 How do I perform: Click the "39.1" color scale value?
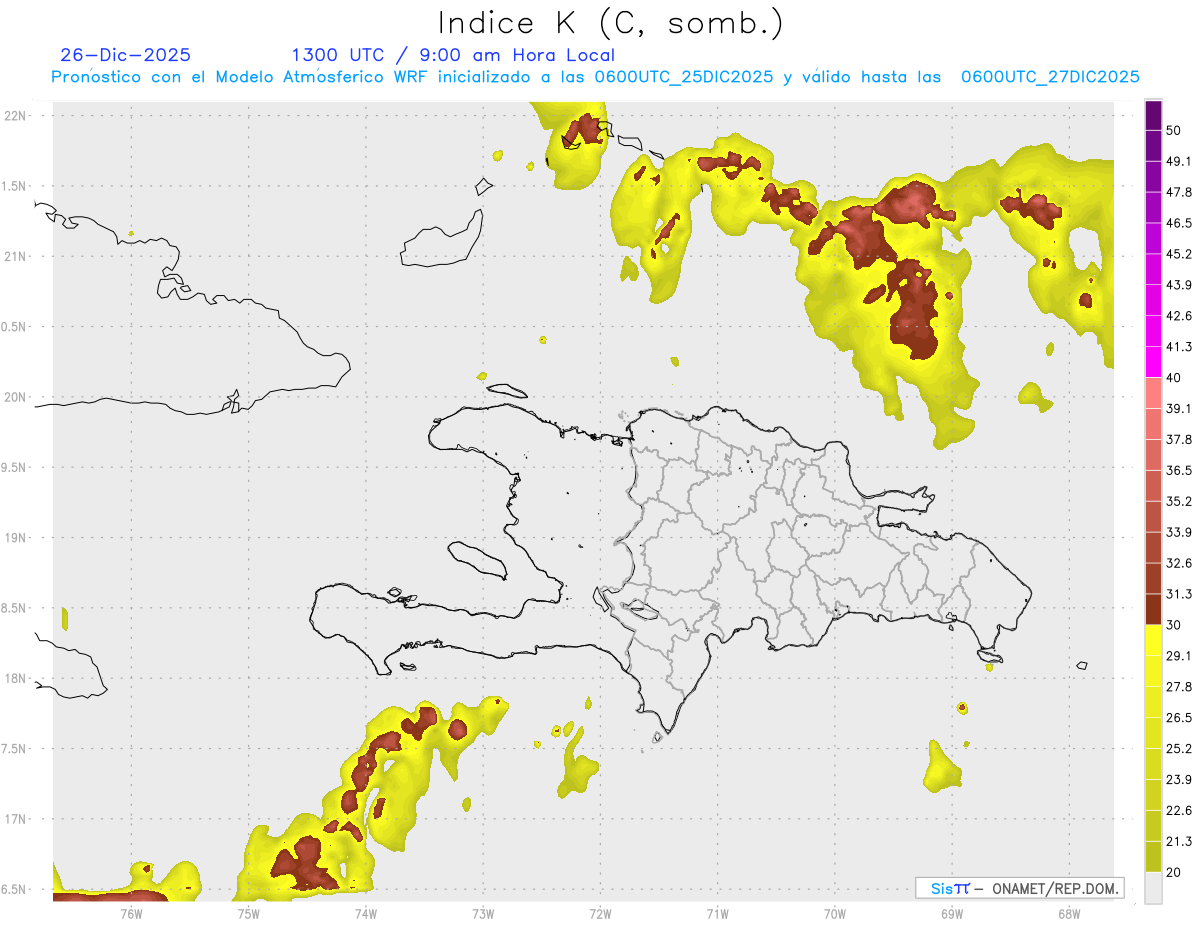click(x=1179, y=408)
